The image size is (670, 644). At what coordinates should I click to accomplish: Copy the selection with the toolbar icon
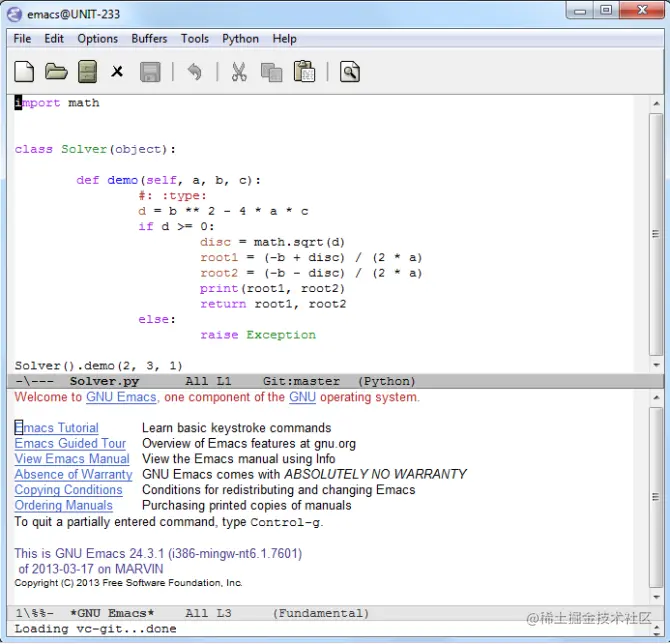click(271, 72)
